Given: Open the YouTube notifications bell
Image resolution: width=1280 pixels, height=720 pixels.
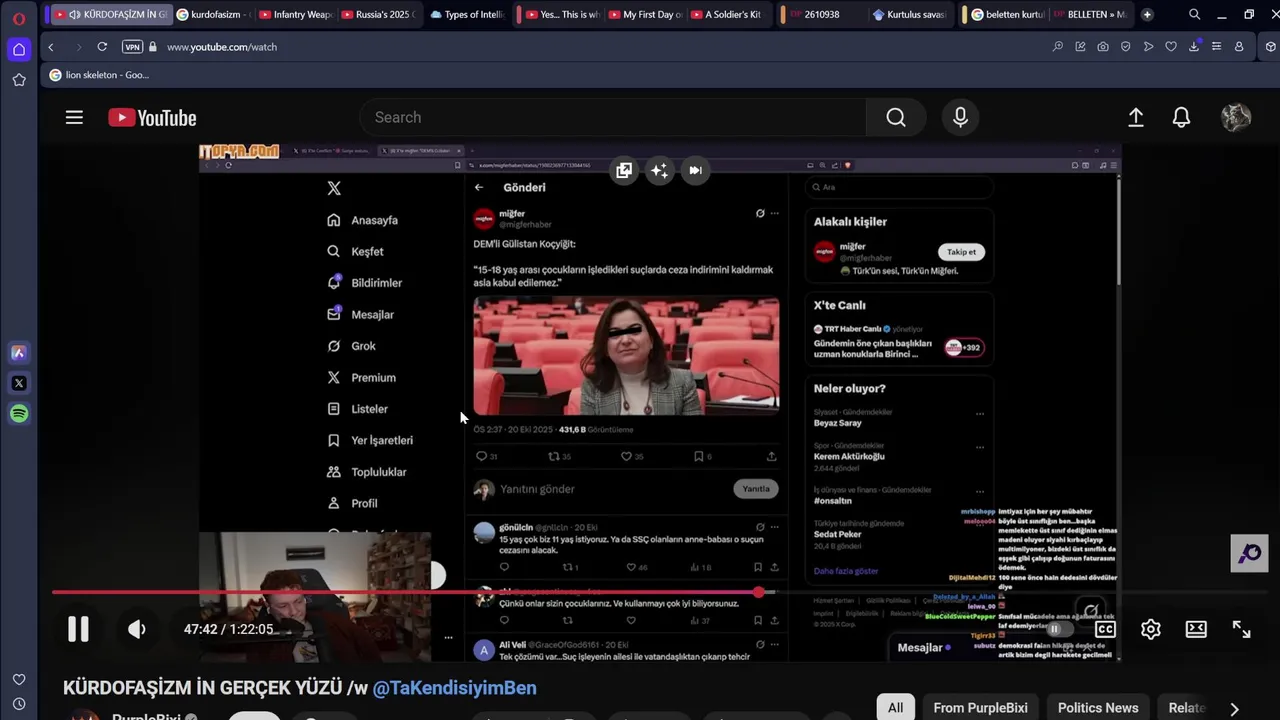Looking at the screenshot, I should tap(1181, 117).
